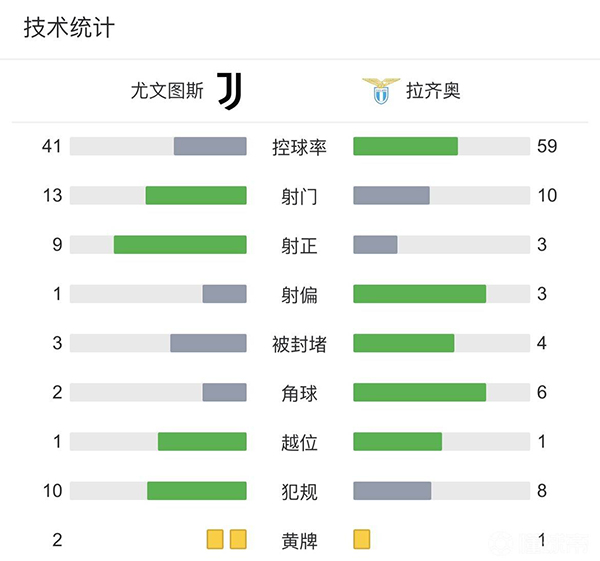Click Lazio's possession value 59
Viewport: 600px width, 561px height.
[547, 147]
